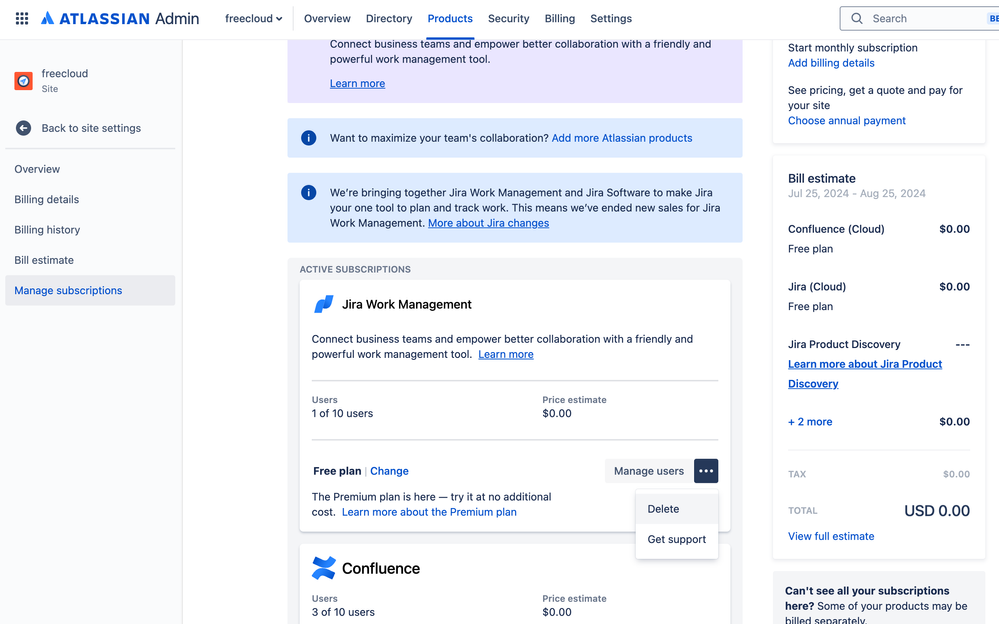This screenshot has height=624, width=999.
Task: Open the freecloud organization dropdown
Action: (x=254, y=18)
